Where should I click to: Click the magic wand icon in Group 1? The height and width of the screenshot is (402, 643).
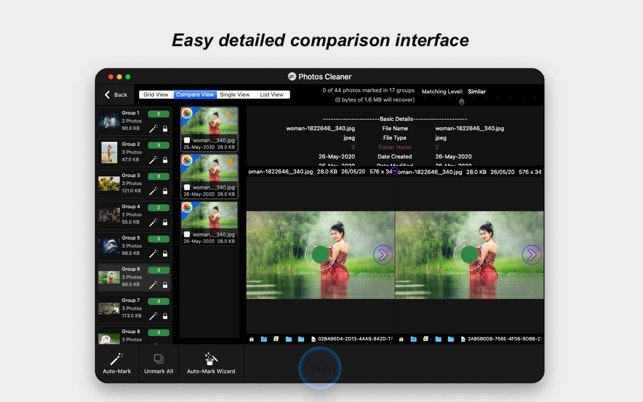153,129
